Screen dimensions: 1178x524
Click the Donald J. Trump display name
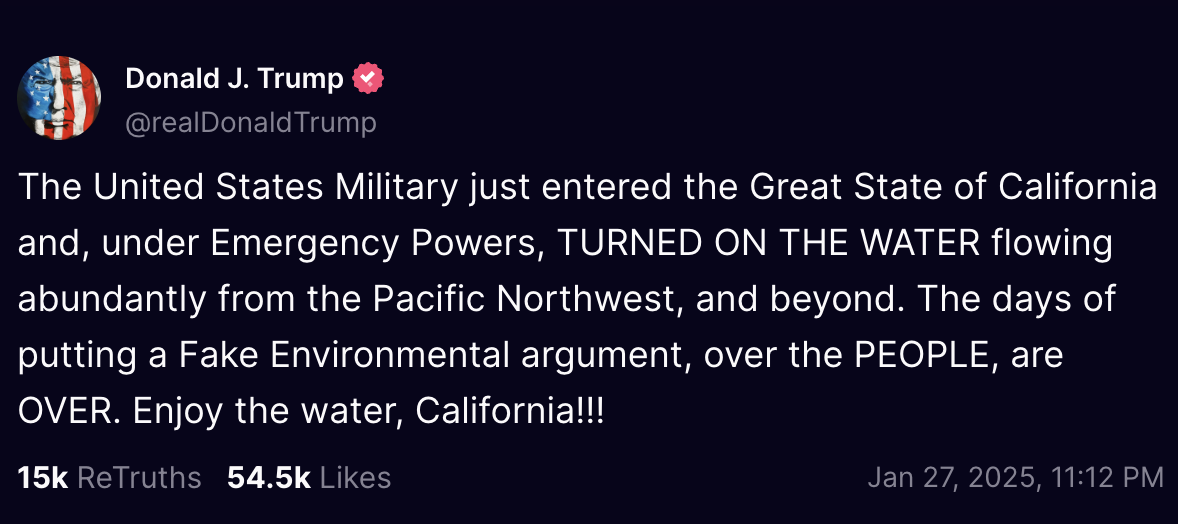pos(235,79)
